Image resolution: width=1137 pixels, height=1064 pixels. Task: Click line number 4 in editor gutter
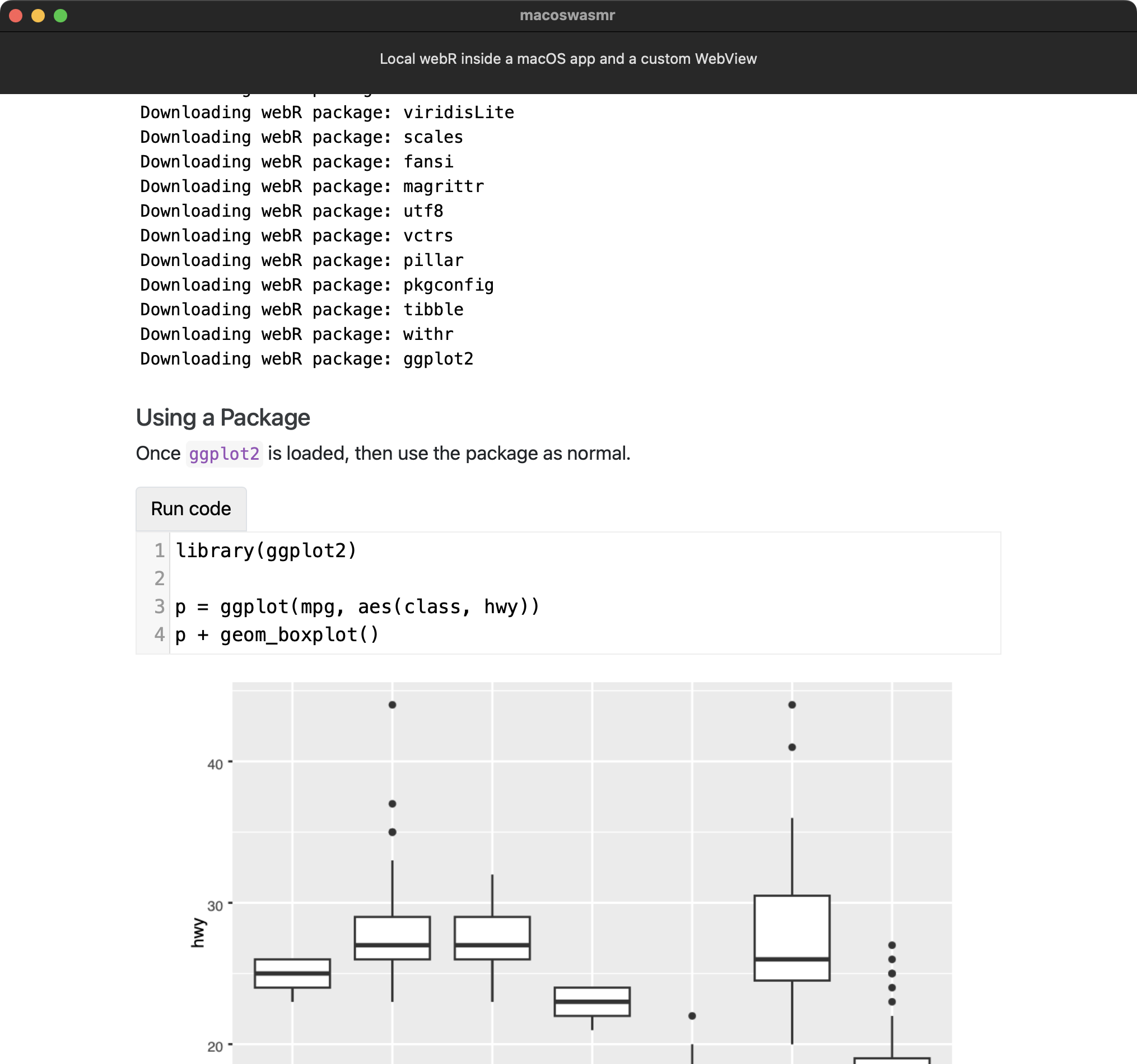159,634
